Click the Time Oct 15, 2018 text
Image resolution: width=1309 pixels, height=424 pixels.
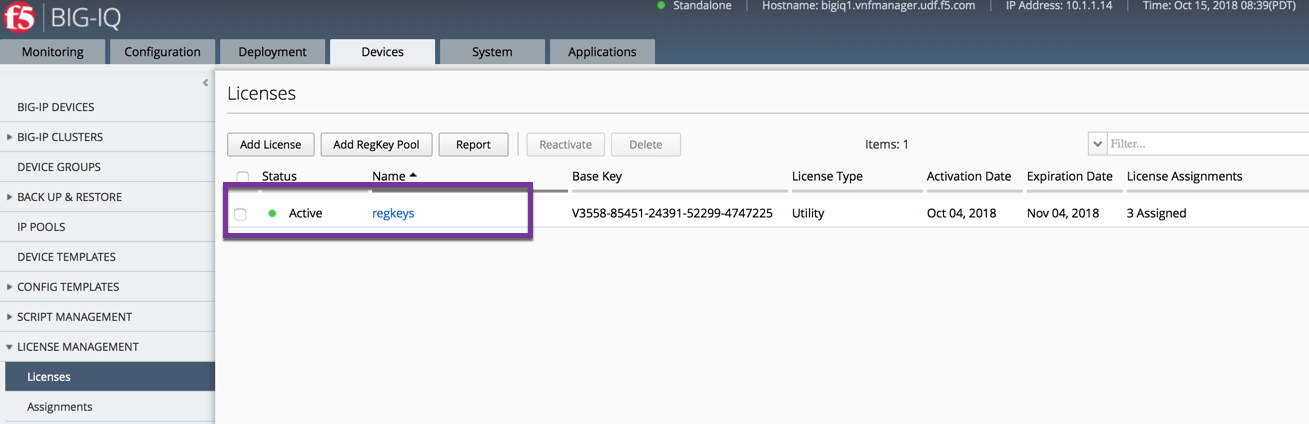[1219, 6]
